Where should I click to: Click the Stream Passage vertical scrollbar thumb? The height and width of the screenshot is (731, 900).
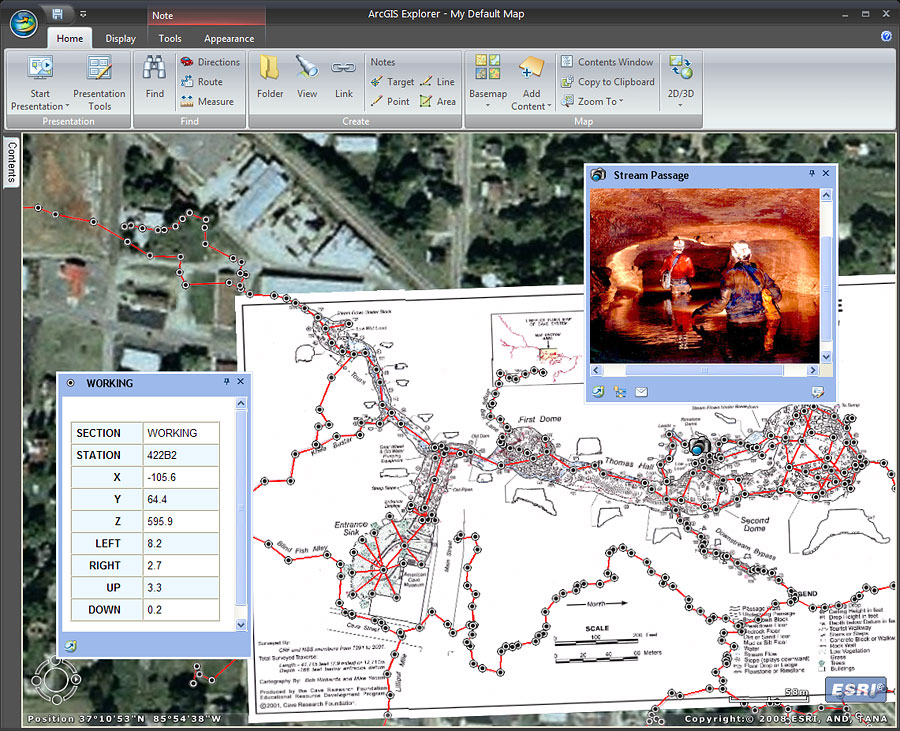(x=826, y=289)
